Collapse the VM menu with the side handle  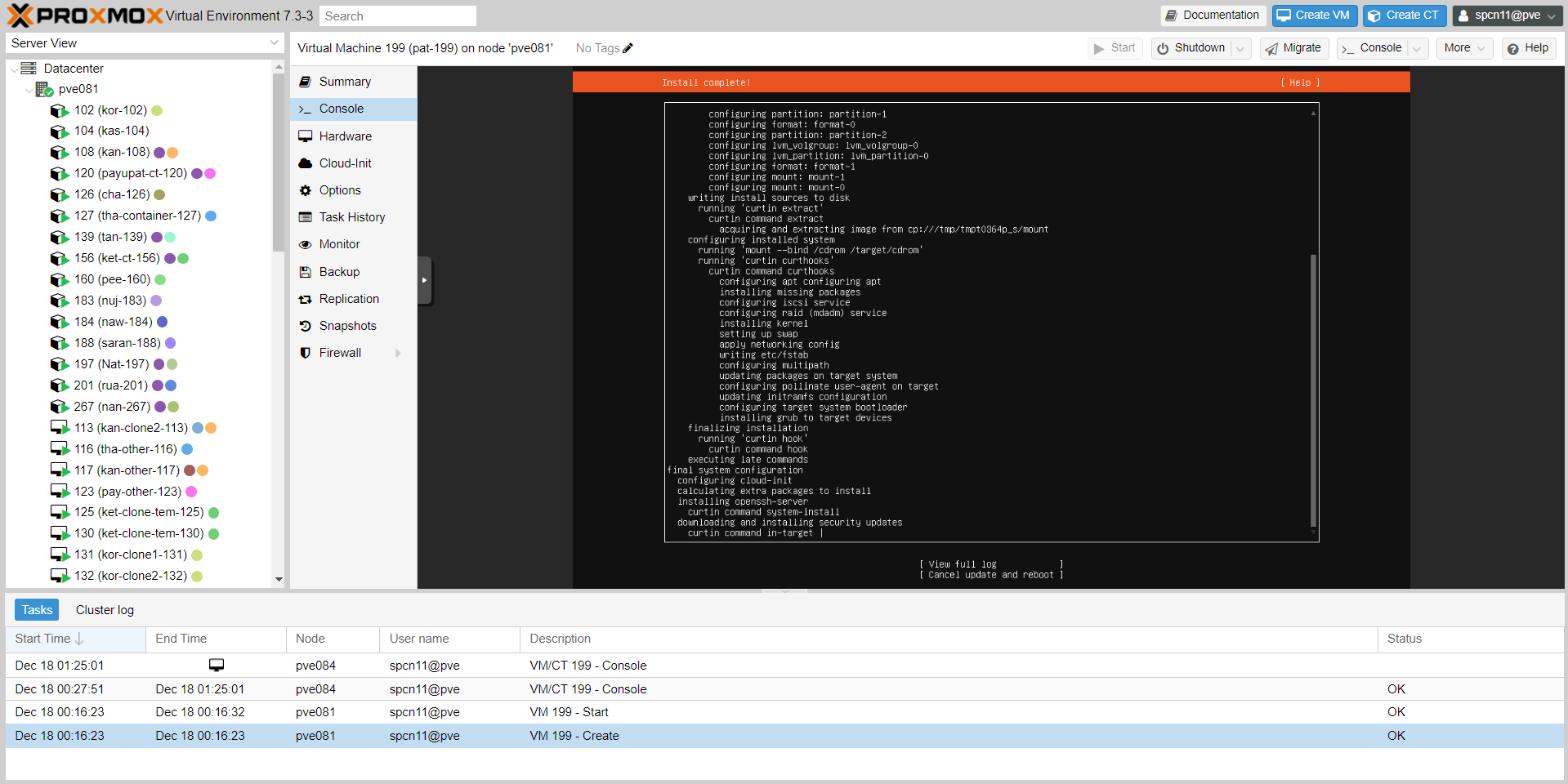tap(425, 280)
